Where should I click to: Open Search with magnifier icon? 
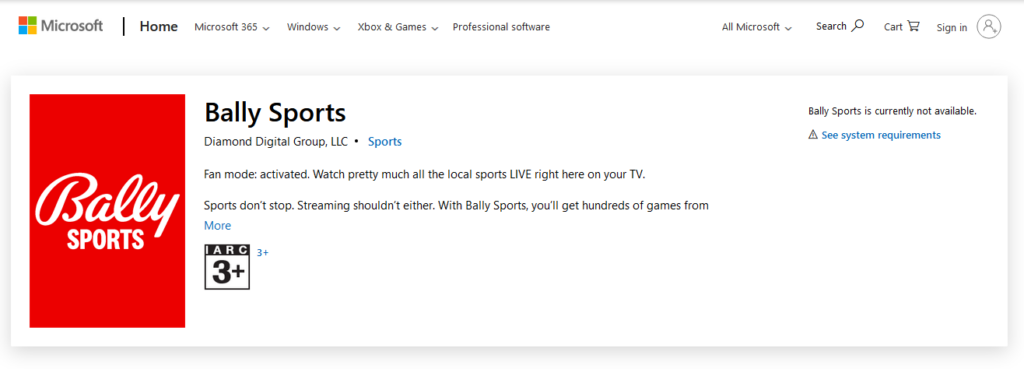[840, 26]
